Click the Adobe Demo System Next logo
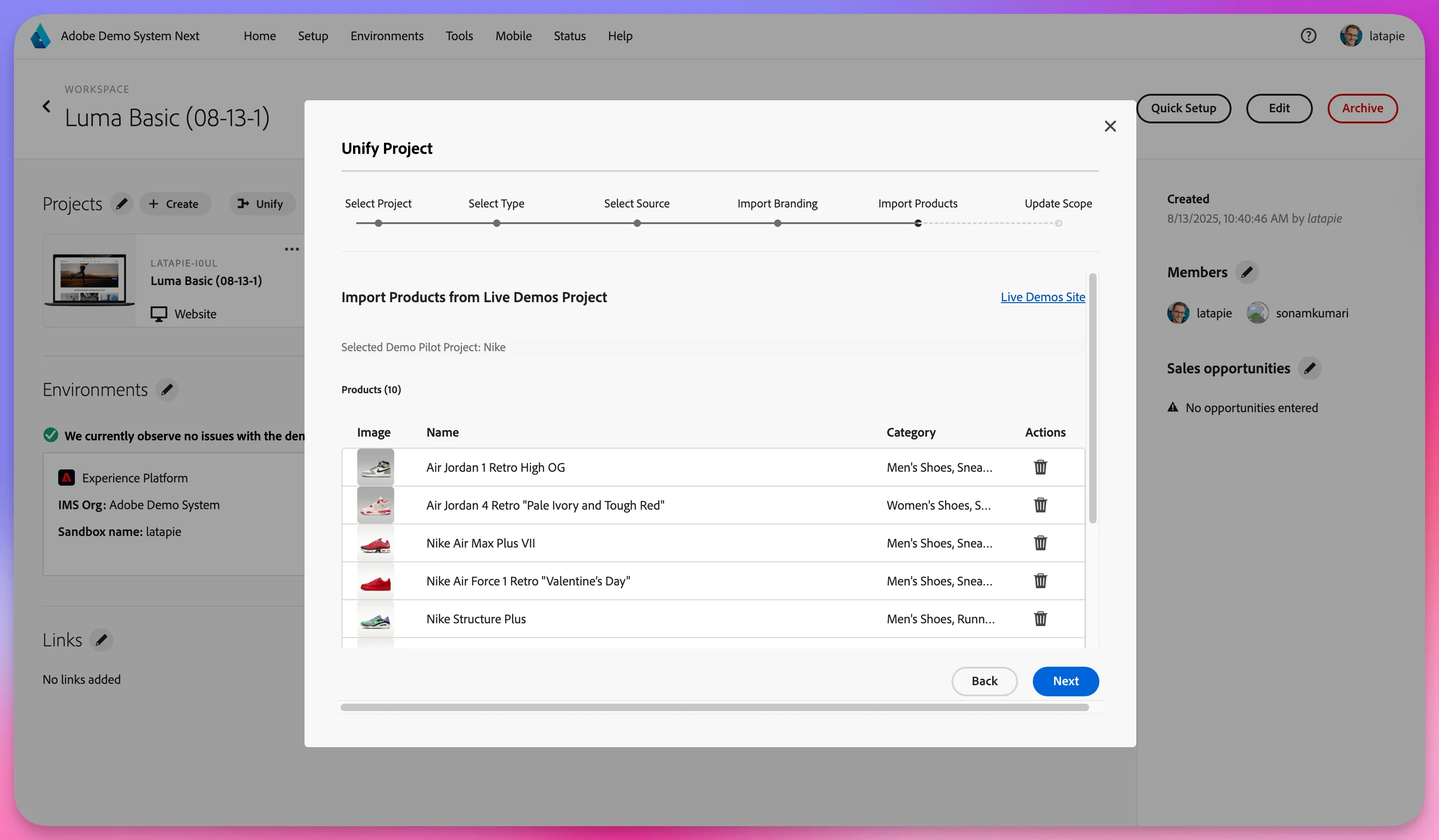 (41, 36)
